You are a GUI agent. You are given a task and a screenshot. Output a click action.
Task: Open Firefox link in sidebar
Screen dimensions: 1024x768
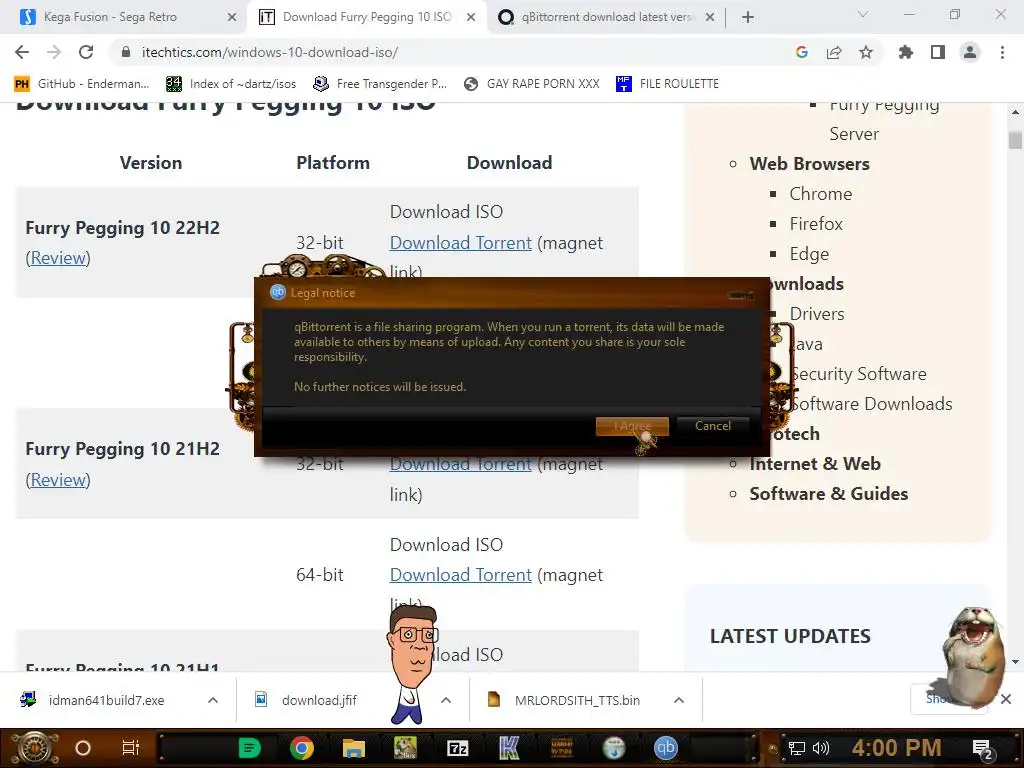tap(816, 224)
